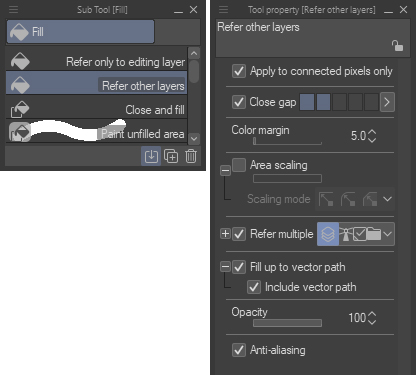The width and height of the screenshot is (416, 375).
Task: Select the Fill tool group tab
Action: click(x=80, y=32)
